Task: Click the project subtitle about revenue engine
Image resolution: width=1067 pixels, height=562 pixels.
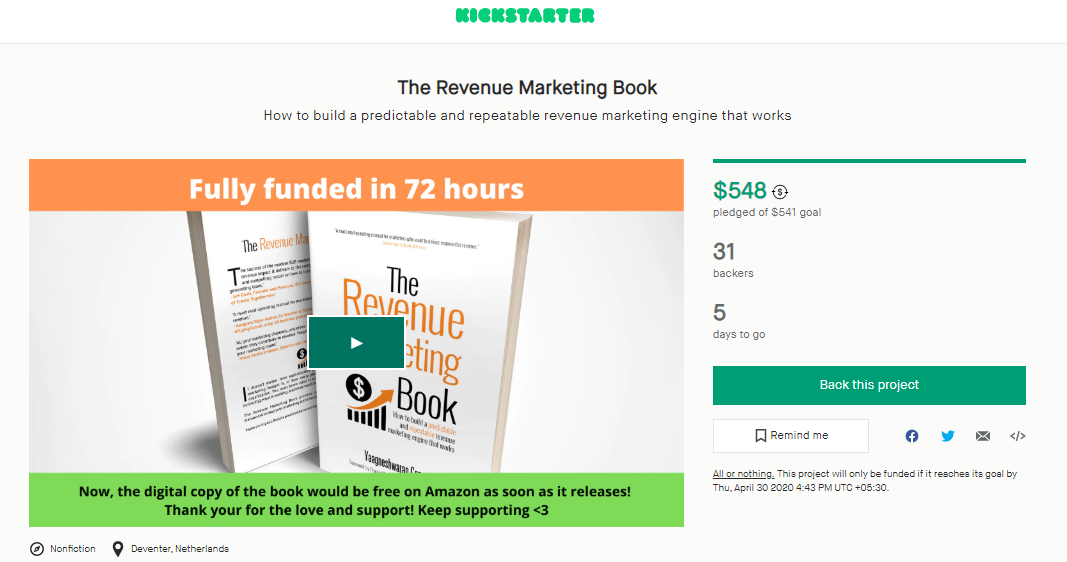Action: tap(527, 116)
